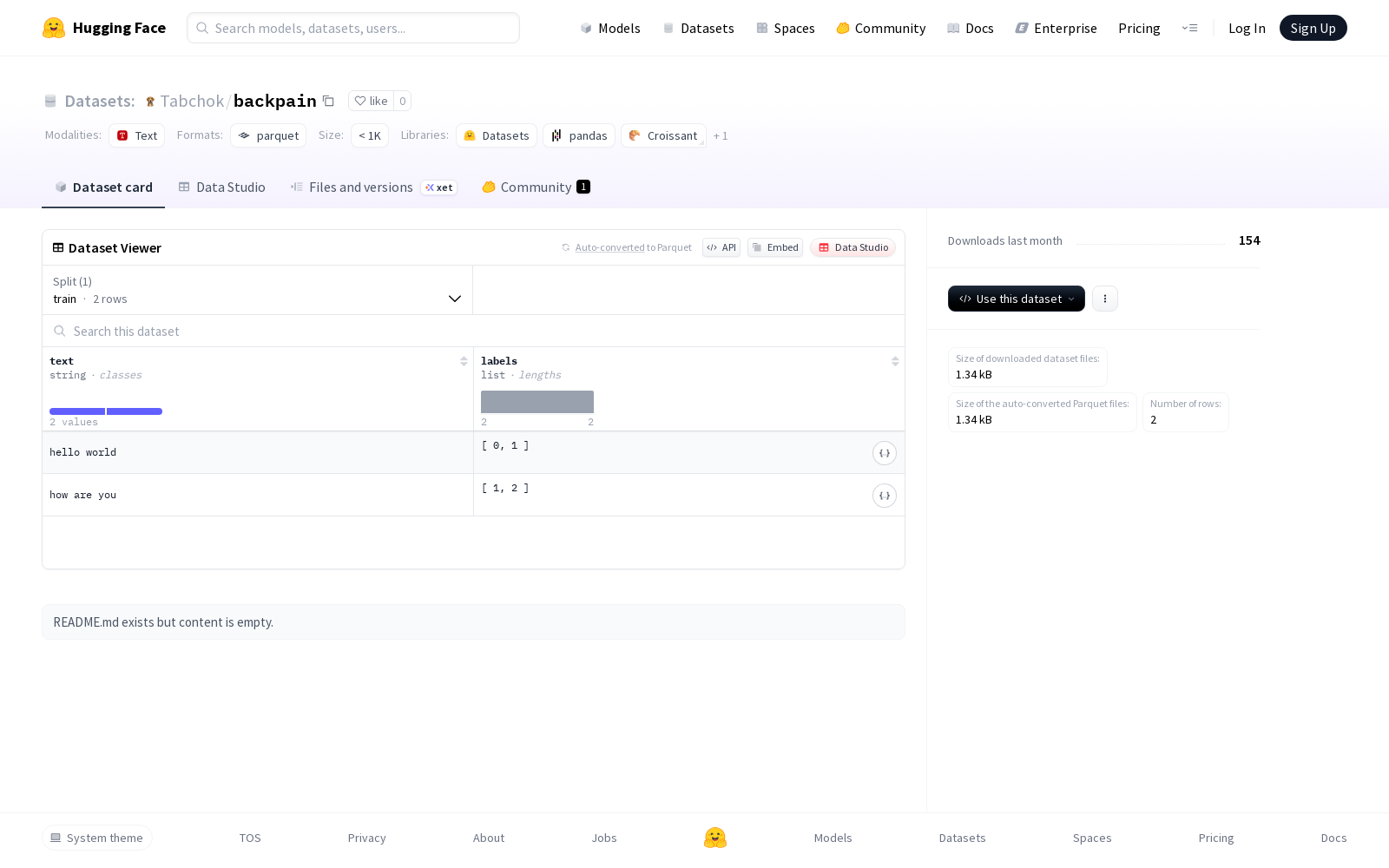The width and height of the screenshot is (1389, 868).
Task: Select the how are you text cell
Action: (x=258, y=495)
